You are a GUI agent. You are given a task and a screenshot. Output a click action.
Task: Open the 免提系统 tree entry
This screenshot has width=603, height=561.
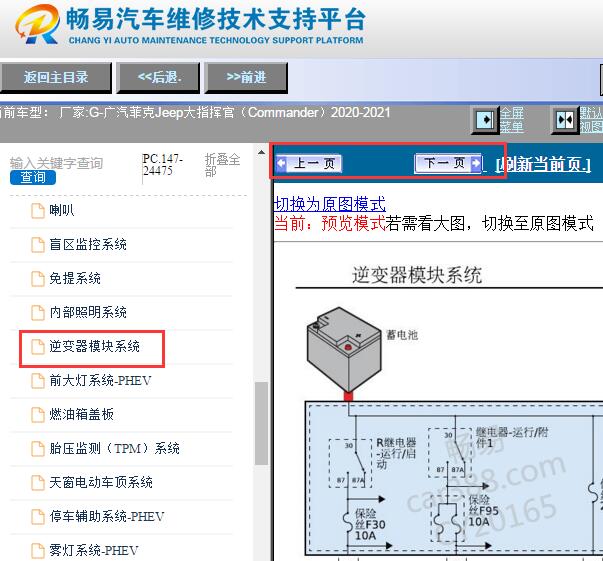[x=75, y=278]
